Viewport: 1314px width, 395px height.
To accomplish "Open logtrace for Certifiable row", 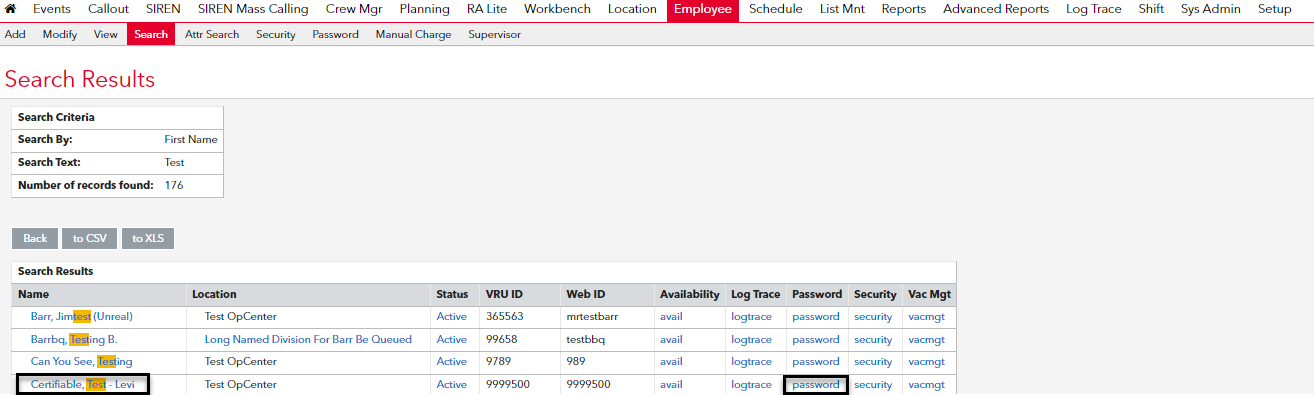I will coord(751,385).
